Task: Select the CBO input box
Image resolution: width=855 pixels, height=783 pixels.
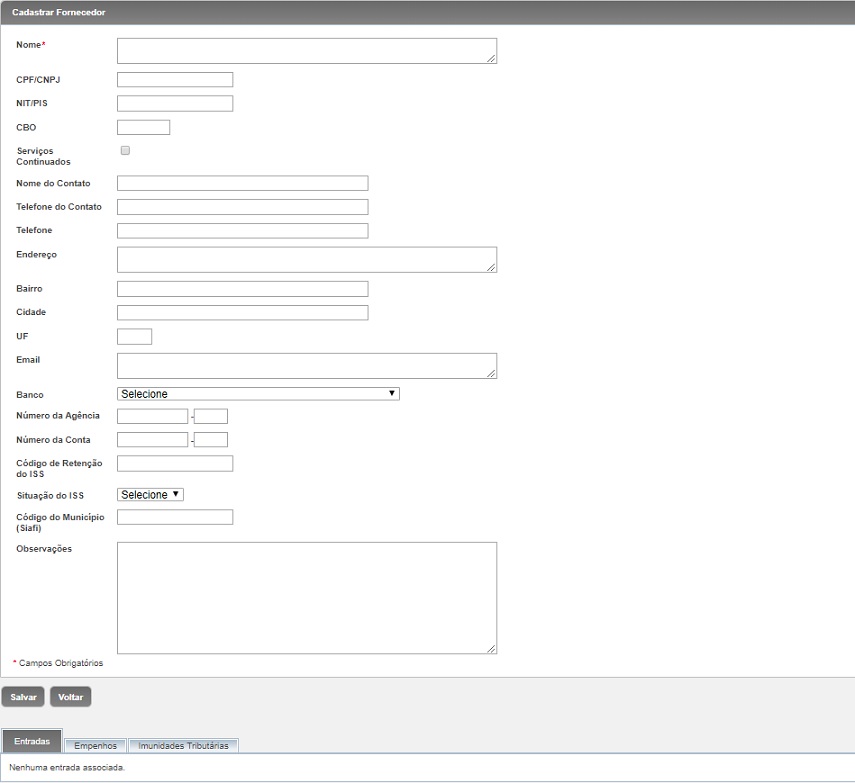Action: [143, 127]
